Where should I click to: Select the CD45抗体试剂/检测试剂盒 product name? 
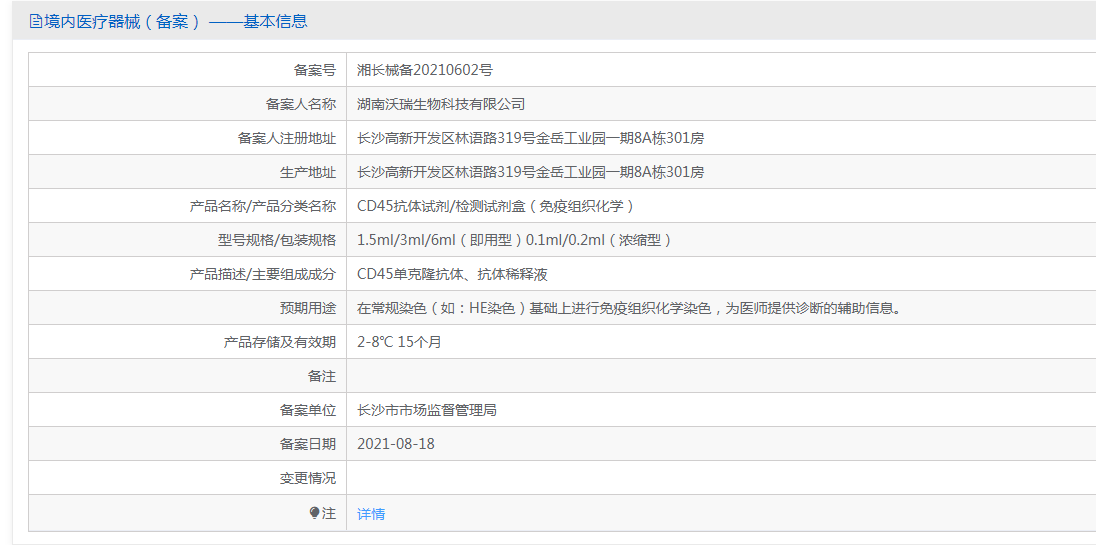pyautogui.click(x=496, y=206)
